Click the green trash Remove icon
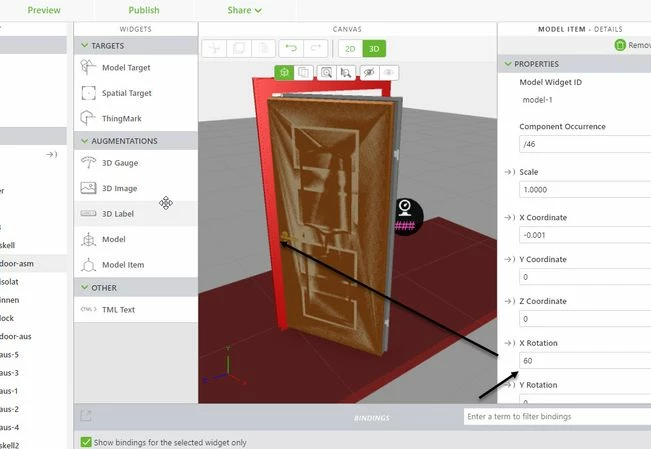Screen dimensions: 651x449 pyautogui.click(x=620, y=45)
